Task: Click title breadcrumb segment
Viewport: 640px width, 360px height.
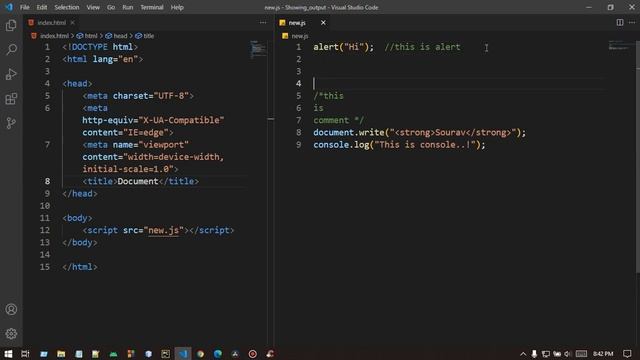Action: point(149,36)
